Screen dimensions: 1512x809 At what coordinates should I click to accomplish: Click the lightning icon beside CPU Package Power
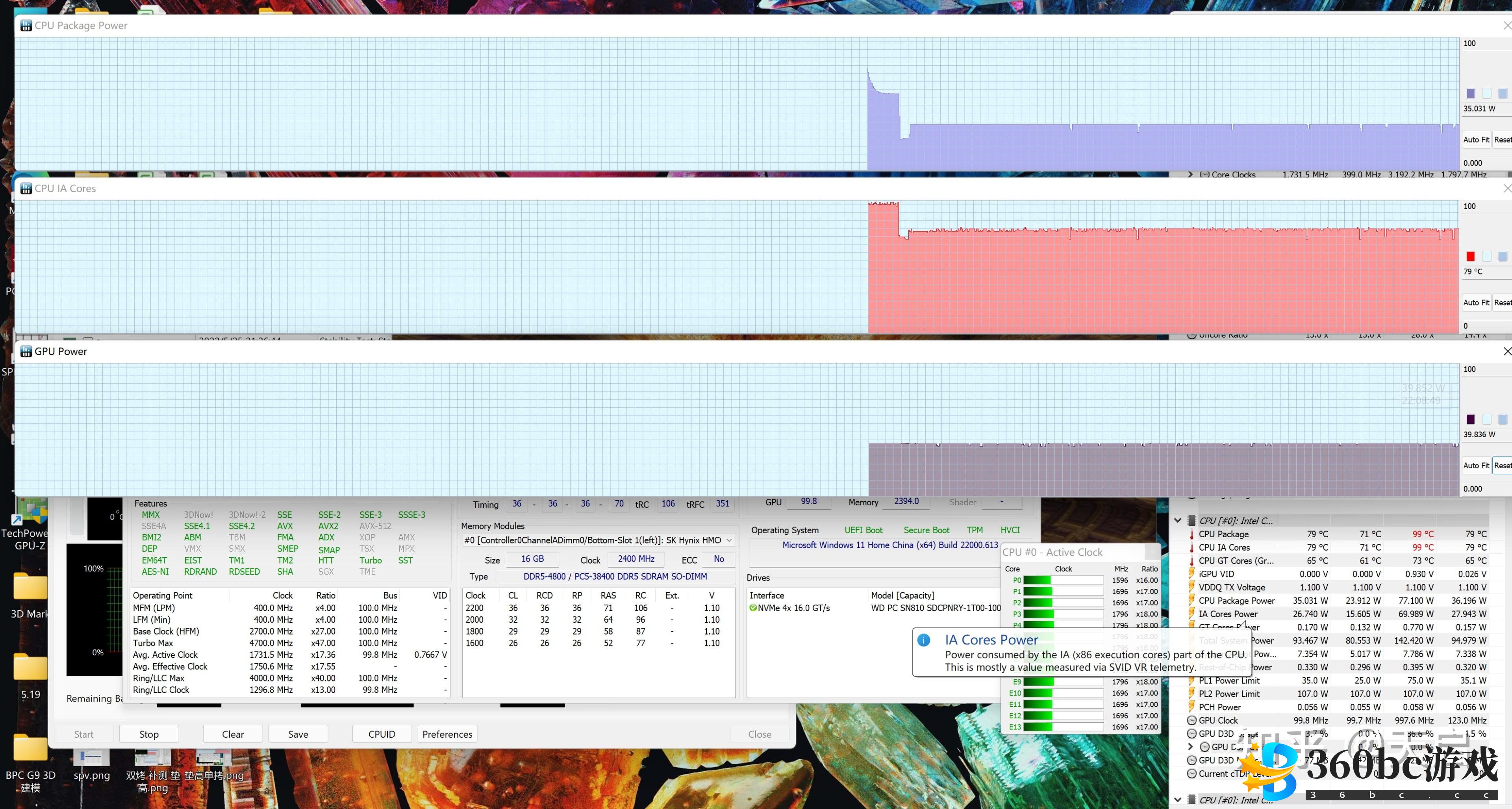(x=1191, y=601)
